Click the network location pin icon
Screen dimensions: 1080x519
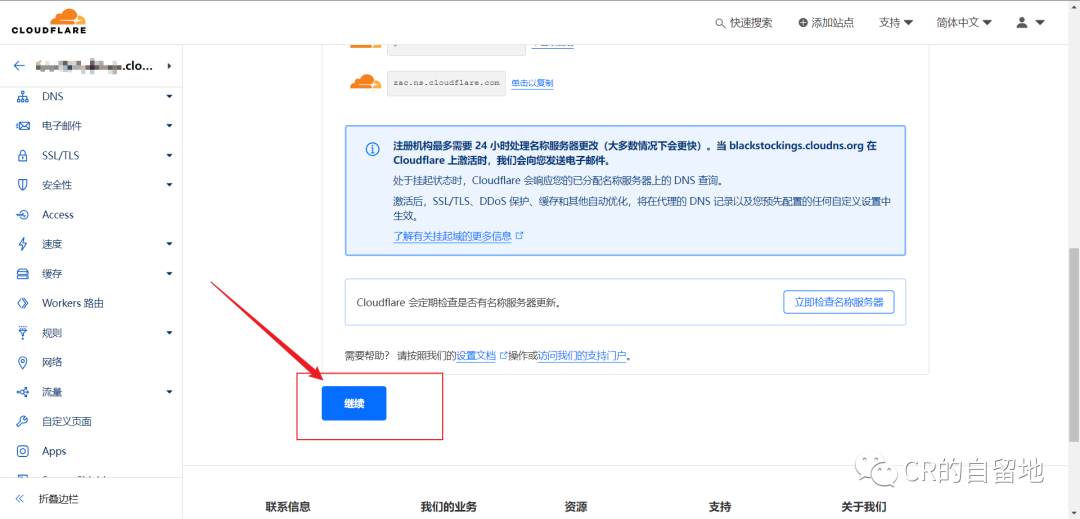click(x=23, y=362)
